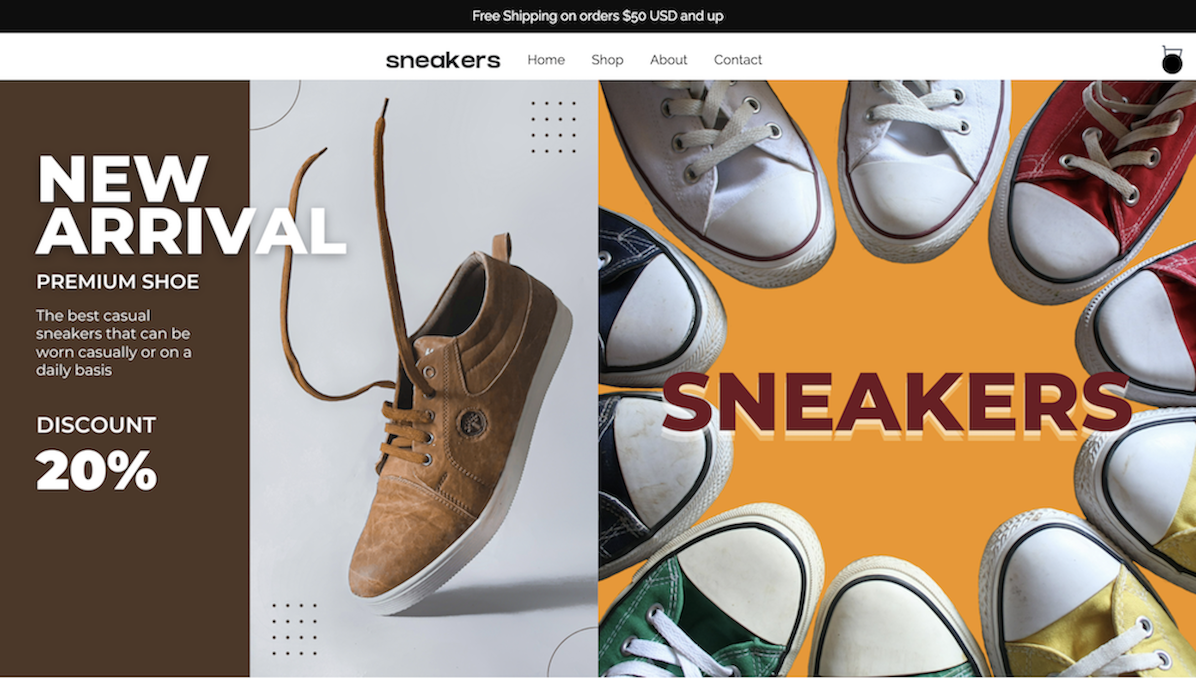Open the Shop menu item
The height and width of the screenshot is (680, 1196).
[607, 59]
